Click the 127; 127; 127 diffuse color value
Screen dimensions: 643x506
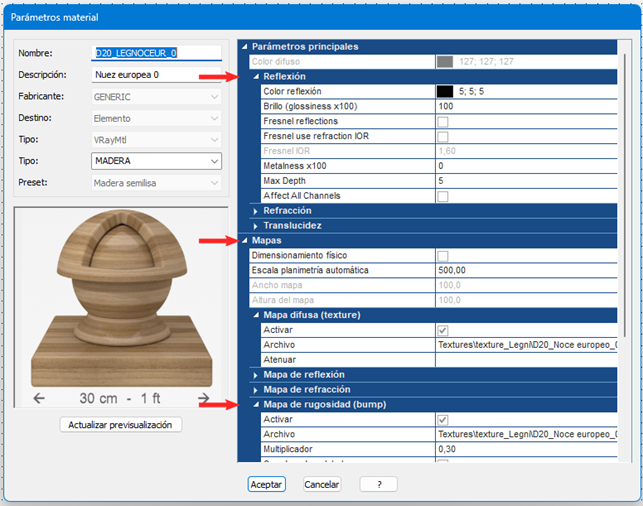[486, 62]
